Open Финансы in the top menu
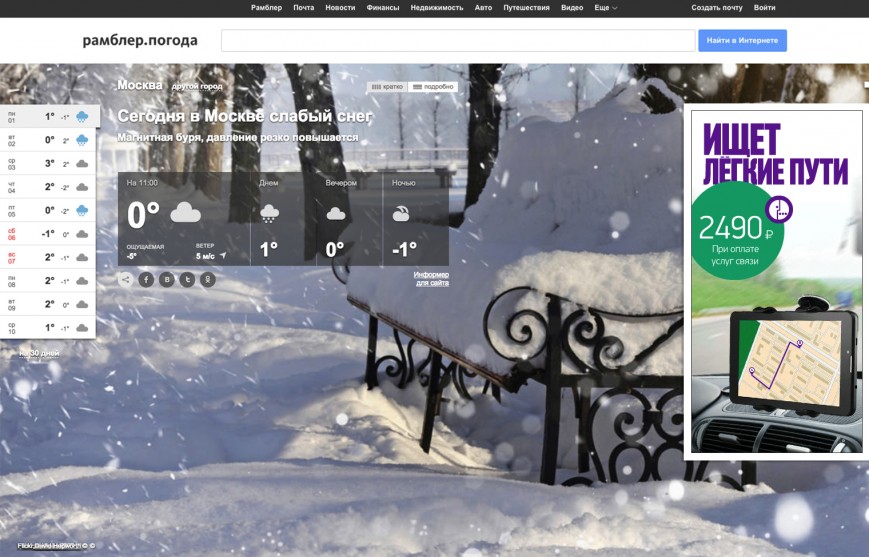 pyautogui.click(x=383, y=8)
